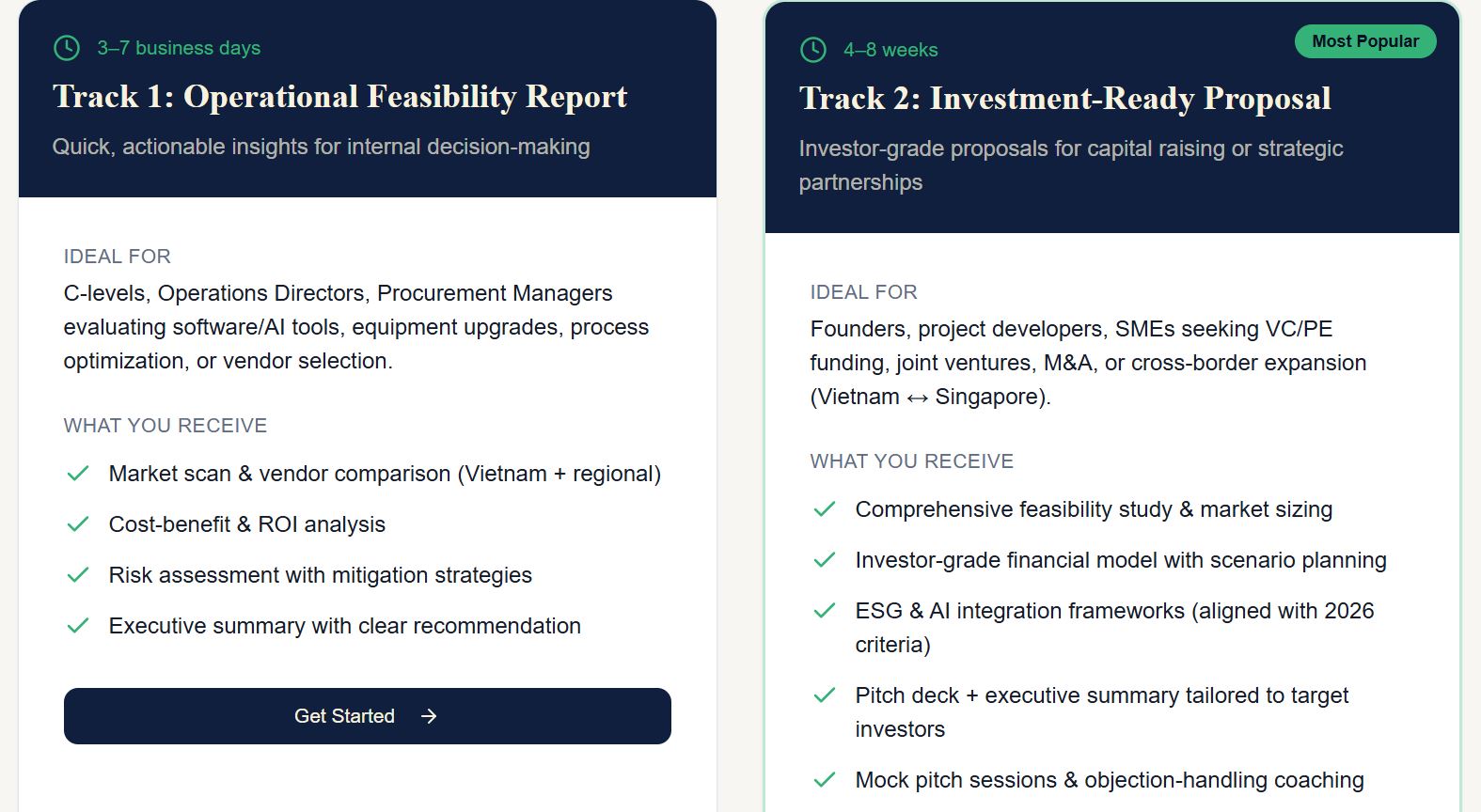Click checkmark beside Mock pitch sessions

(825, 780)
